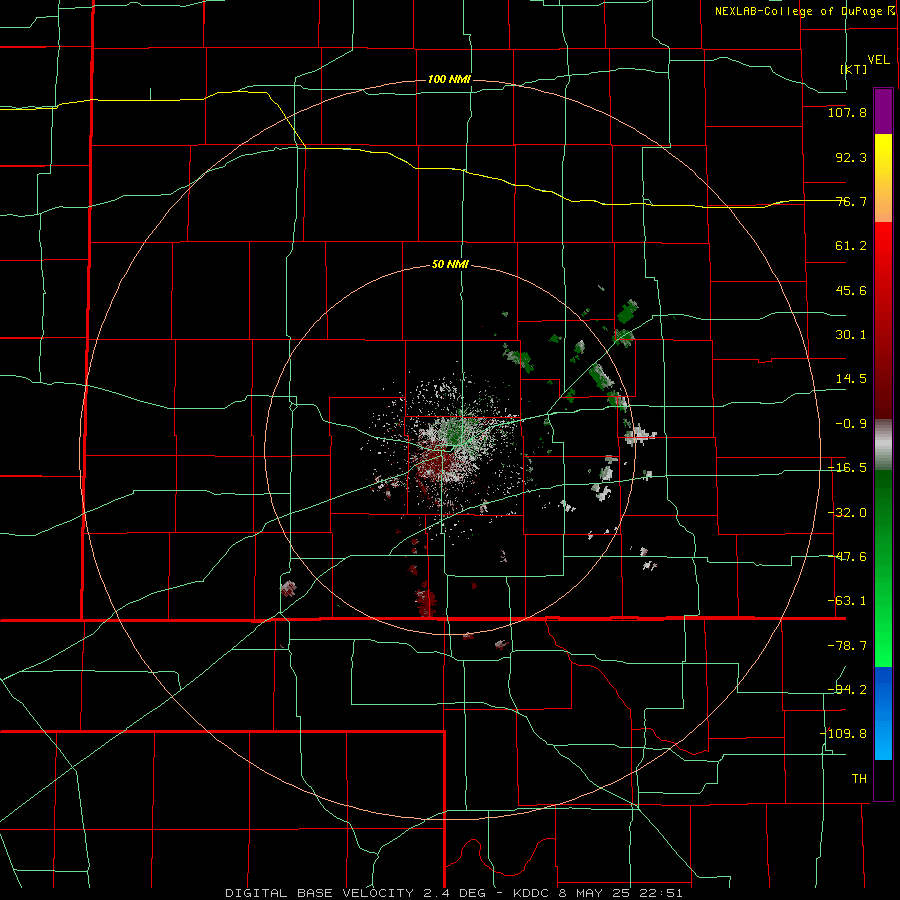Pick the blue segment of the color bar
This screenshot has height=900, width=900.
pyautogui.click(x=883, y=713)
